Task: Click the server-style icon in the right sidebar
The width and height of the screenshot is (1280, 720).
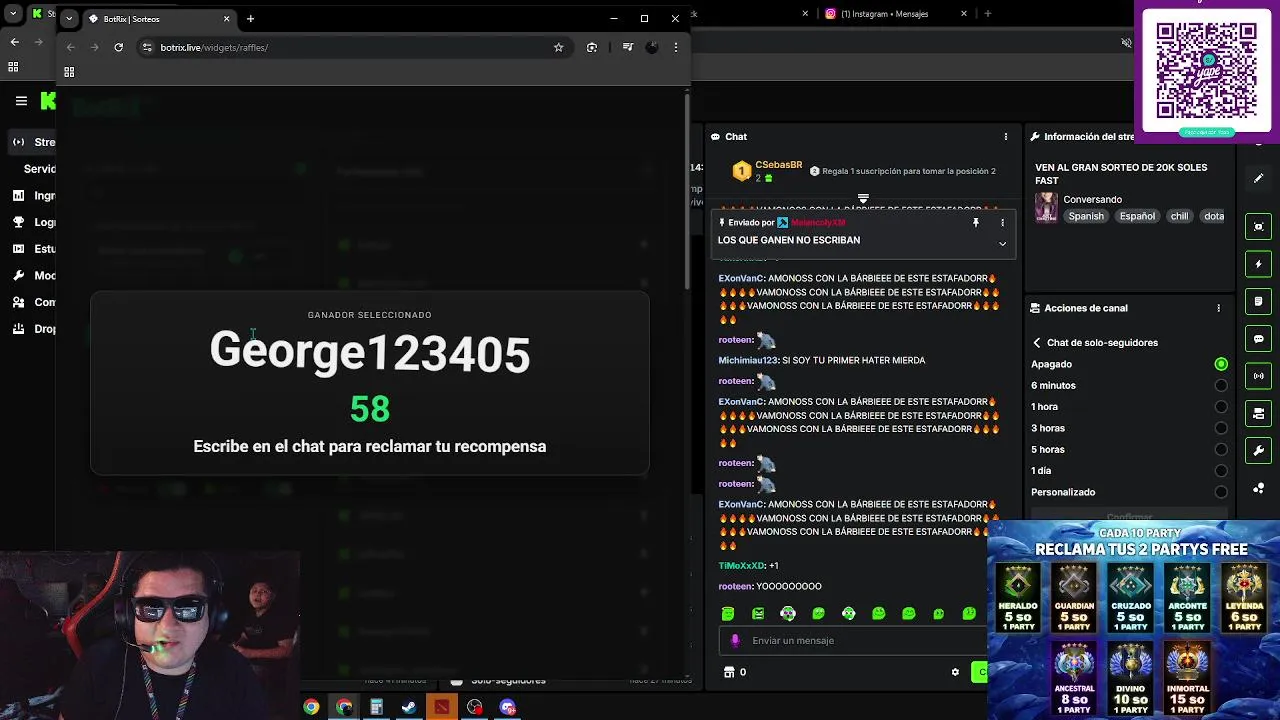Action: coord(1259,413)
